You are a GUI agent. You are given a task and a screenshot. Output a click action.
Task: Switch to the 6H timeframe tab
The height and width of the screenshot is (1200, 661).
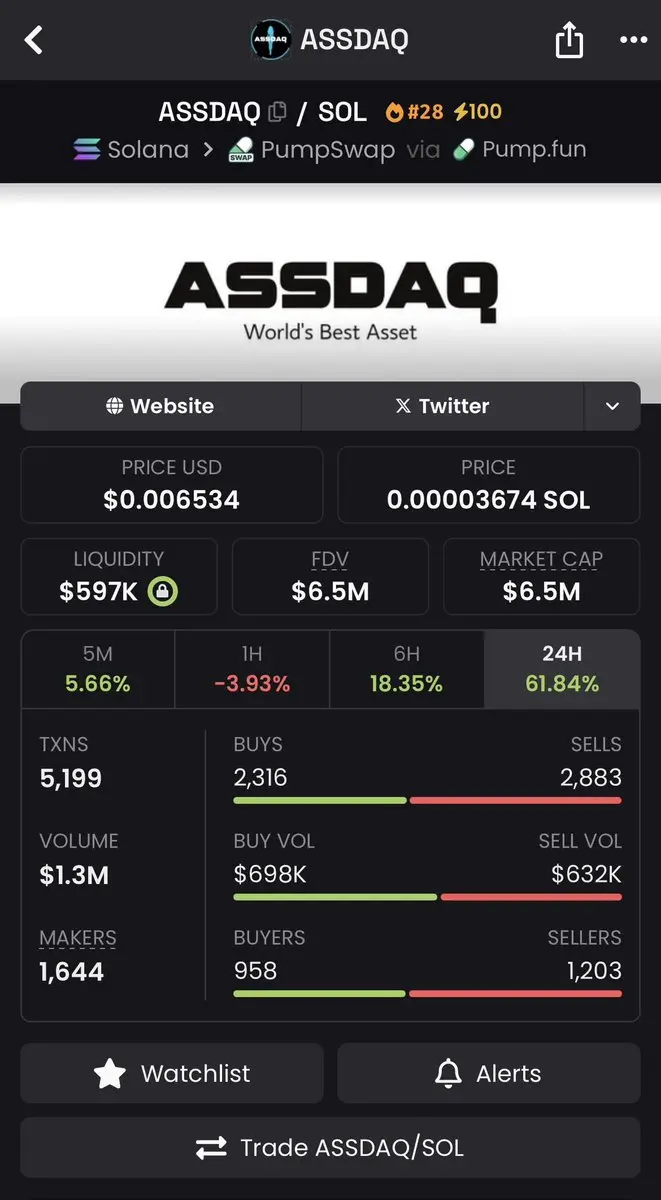click(407, 669)
